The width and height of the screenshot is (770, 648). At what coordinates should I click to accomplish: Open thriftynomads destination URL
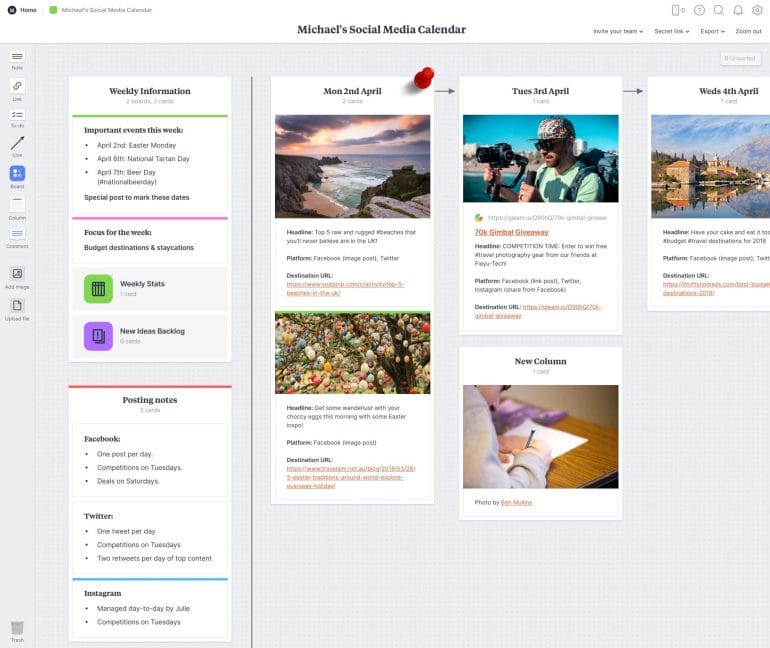[x=716, y=289]
